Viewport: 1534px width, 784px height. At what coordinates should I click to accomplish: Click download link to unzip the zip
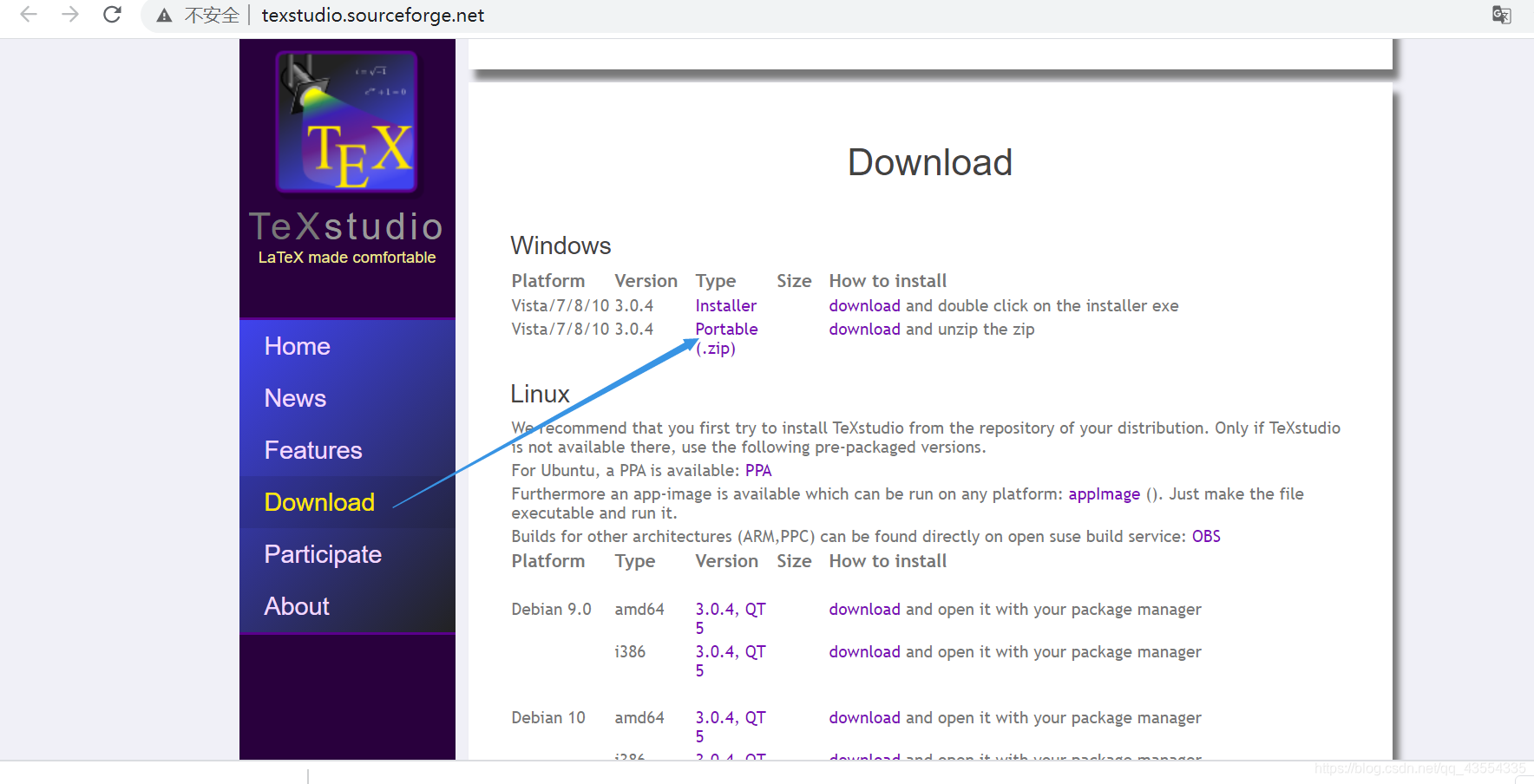[864, 329]
